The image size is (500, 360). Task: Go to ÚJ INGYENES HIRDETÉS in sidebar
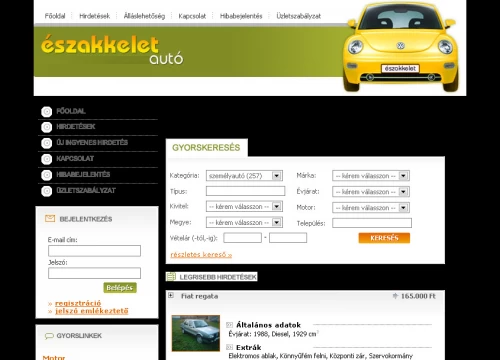[92, 142]
